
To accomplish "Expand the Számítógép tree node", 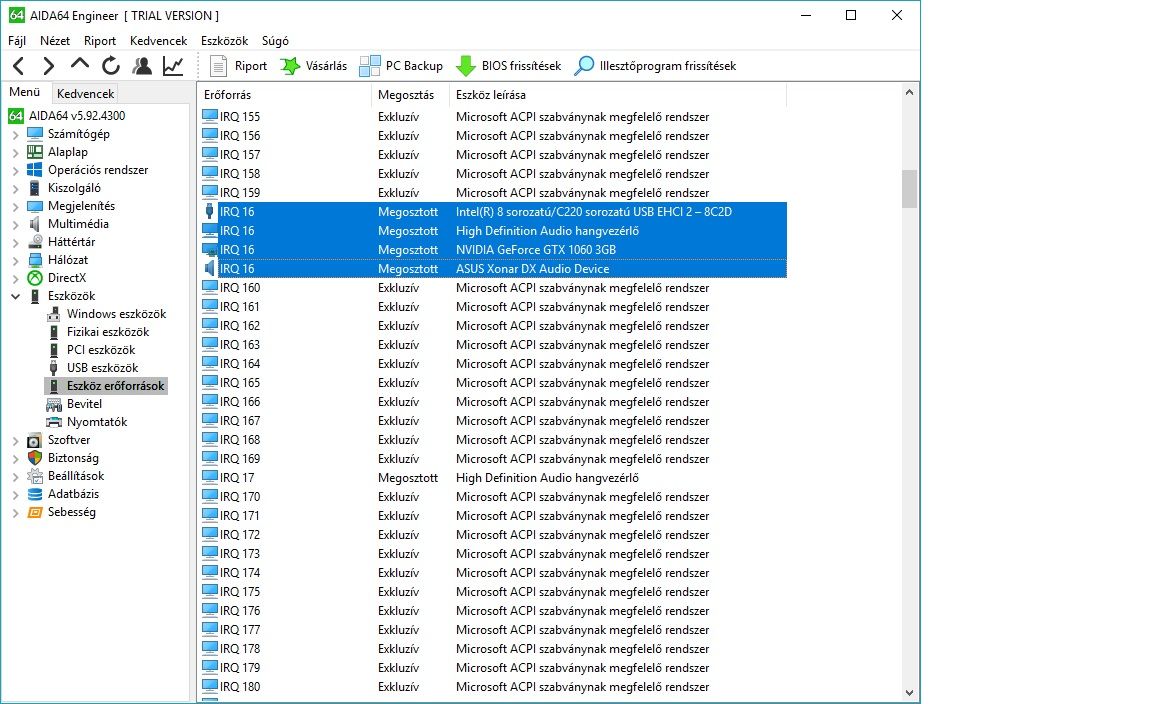I will point(15,134).
